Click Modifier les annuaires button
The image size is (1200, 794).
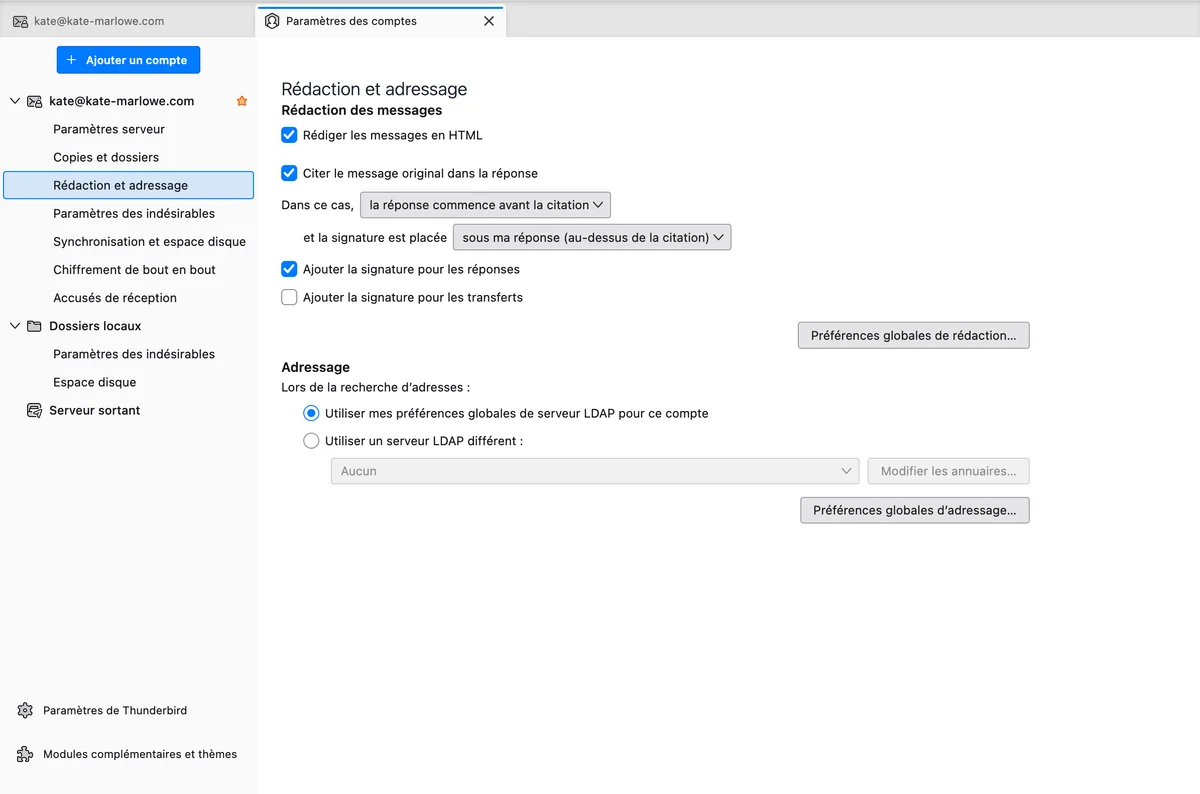click(x=948, y=471)
